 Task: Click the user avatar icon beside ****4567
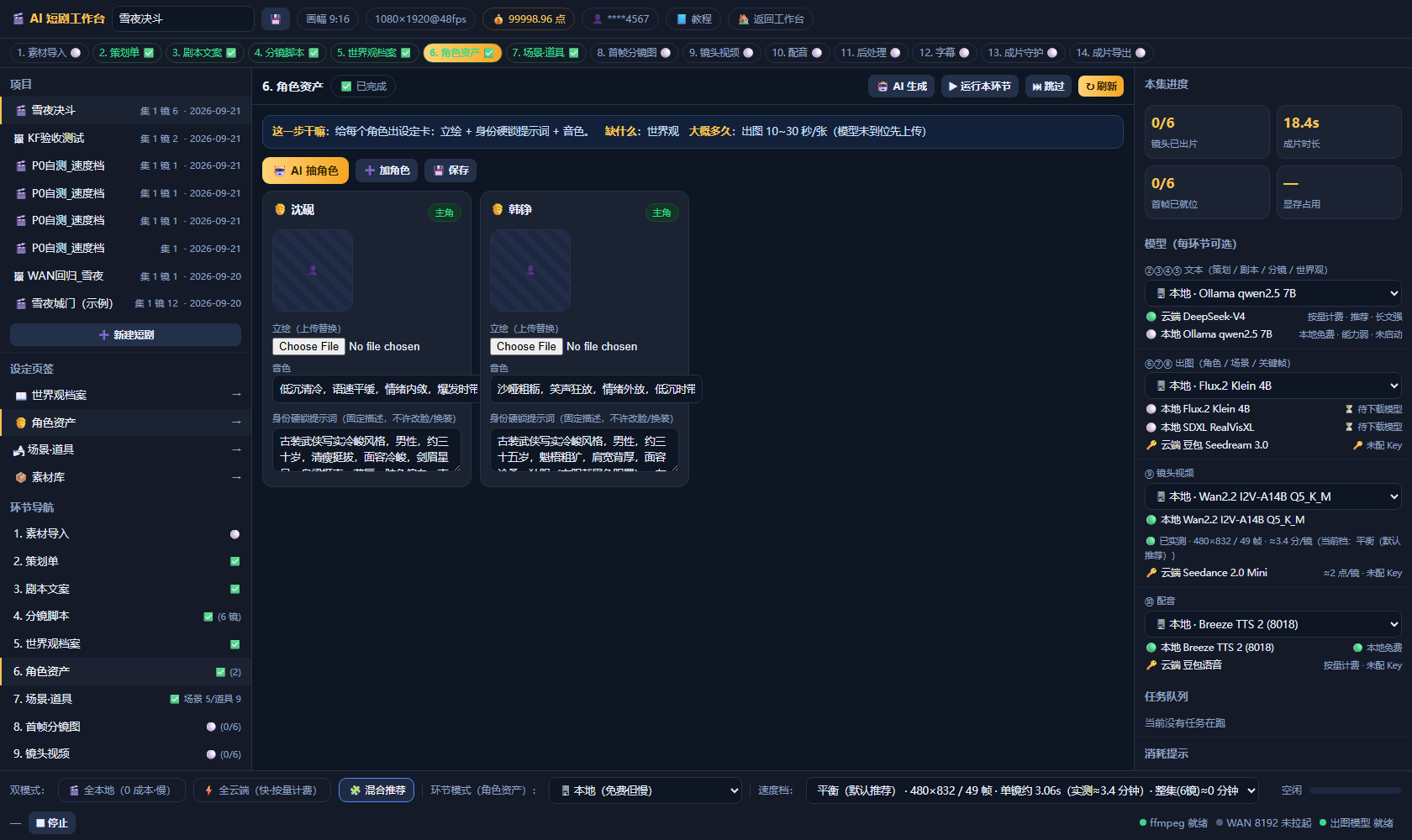click(598, 18)
